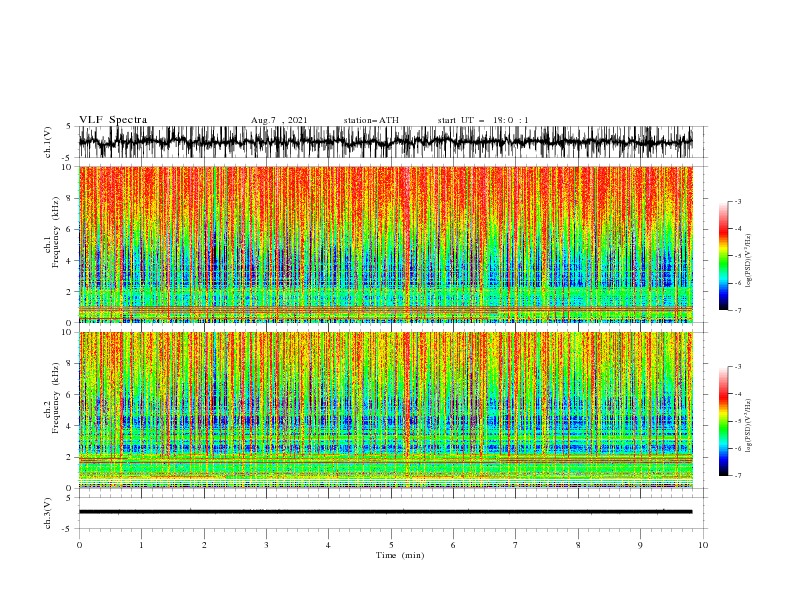Image resolution: width=792 pixels, height=612 pixels.
Task: Click the "start UT = 18: 0 : 1" text
Action: (x=483, y=120)
